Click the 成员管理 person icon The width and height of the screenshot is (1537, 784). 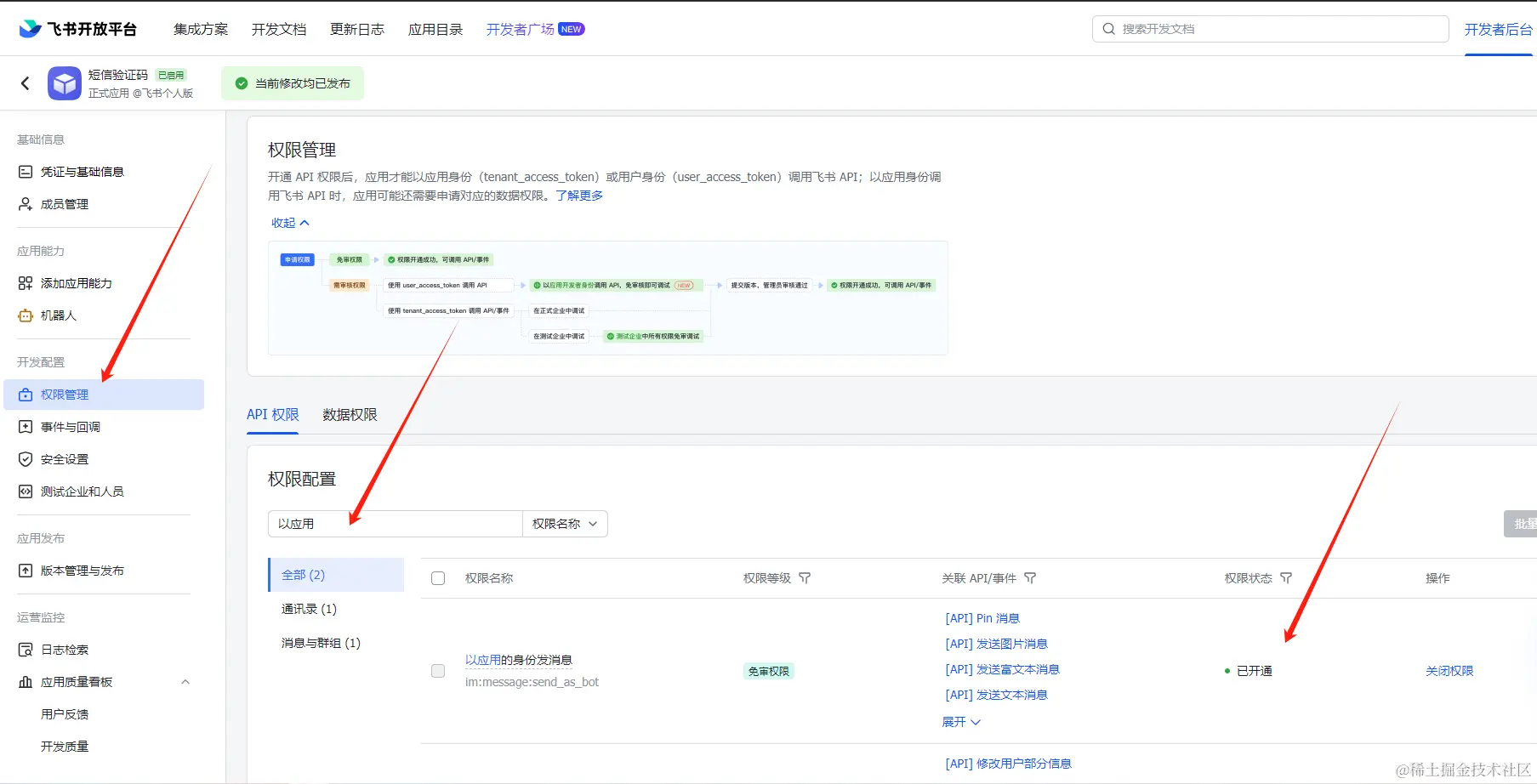pyautogui.click(x=26, y=204)
